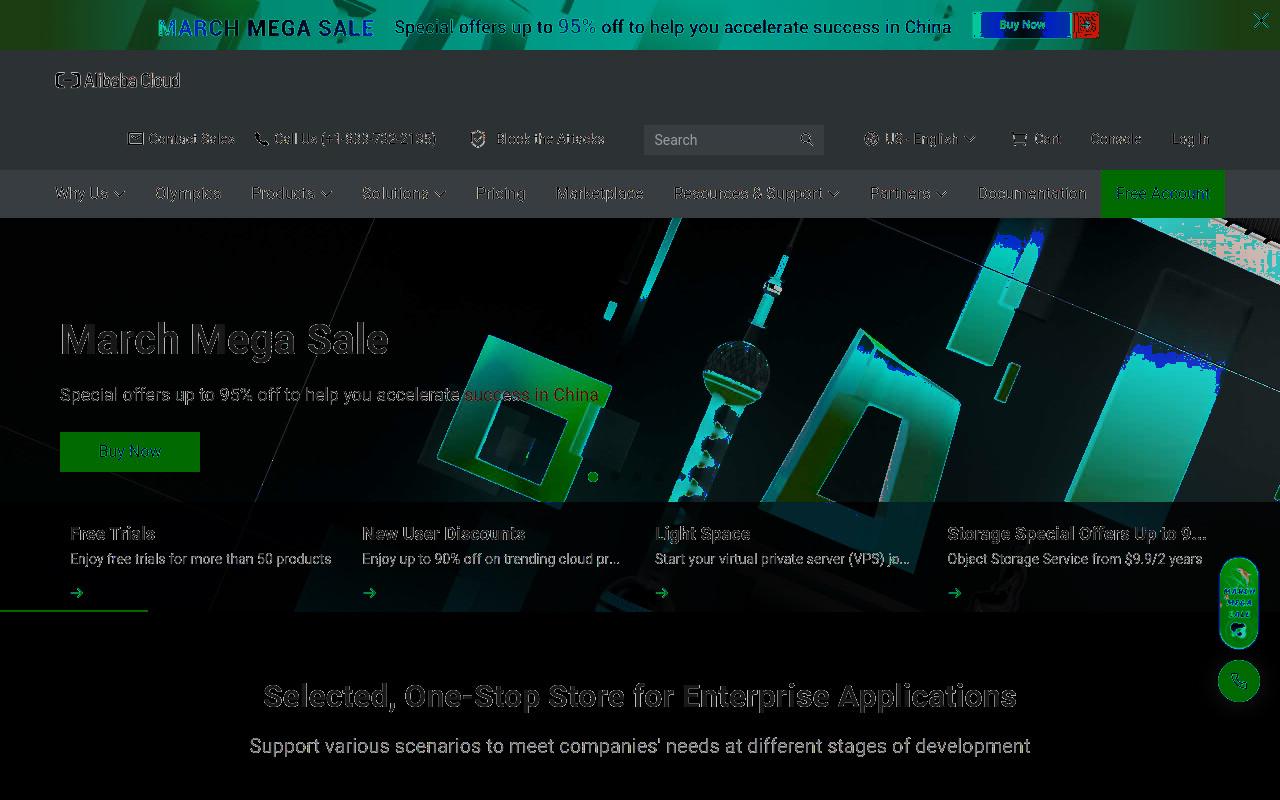
Task: Open the floating contact chat button
Action: click(x=1239, y=681)
